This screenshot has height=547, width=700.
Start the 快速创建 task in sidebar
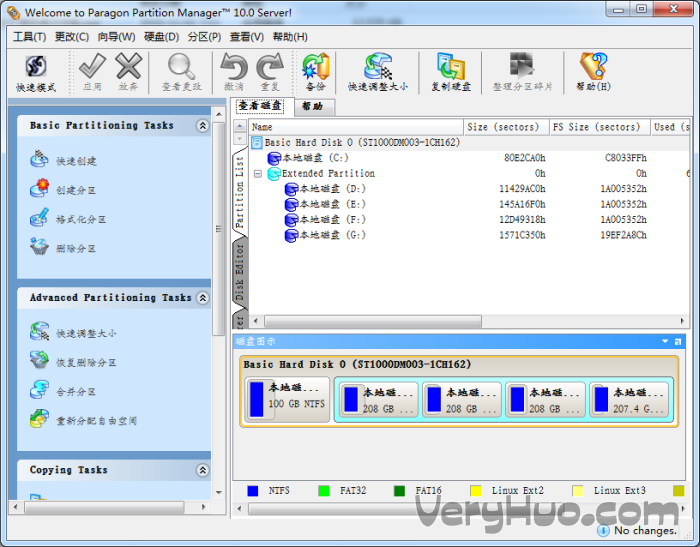[x=63, y=160]
